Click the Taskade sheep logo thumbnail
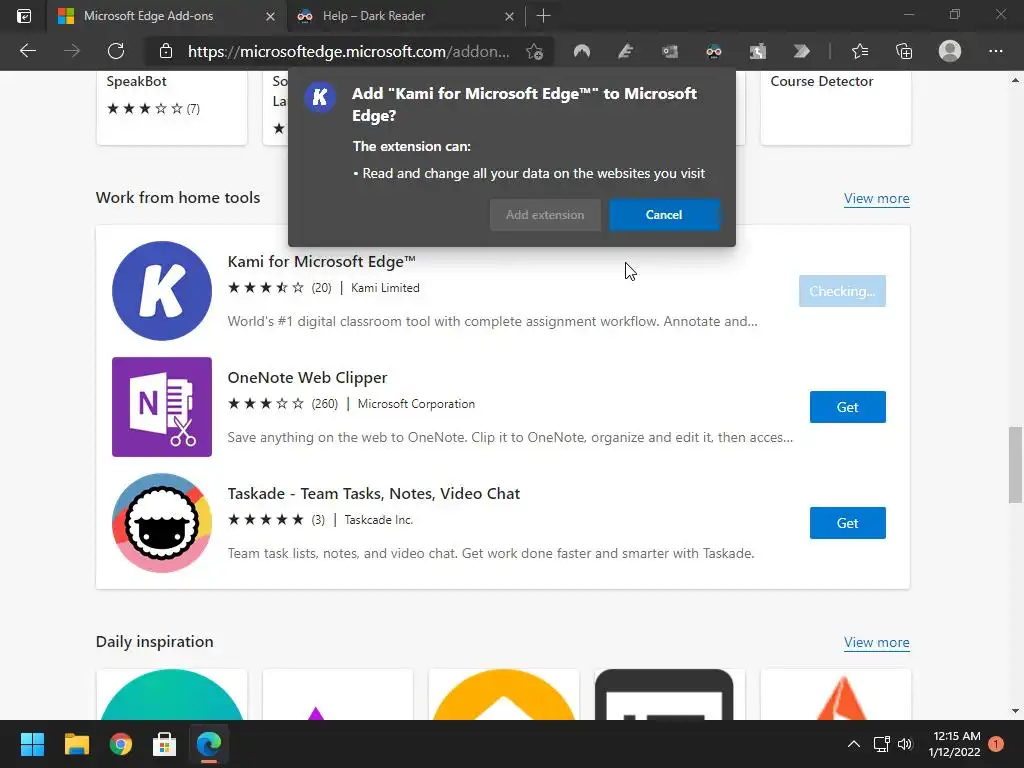This screenshot has height=768, width=1024. (162, 523)
